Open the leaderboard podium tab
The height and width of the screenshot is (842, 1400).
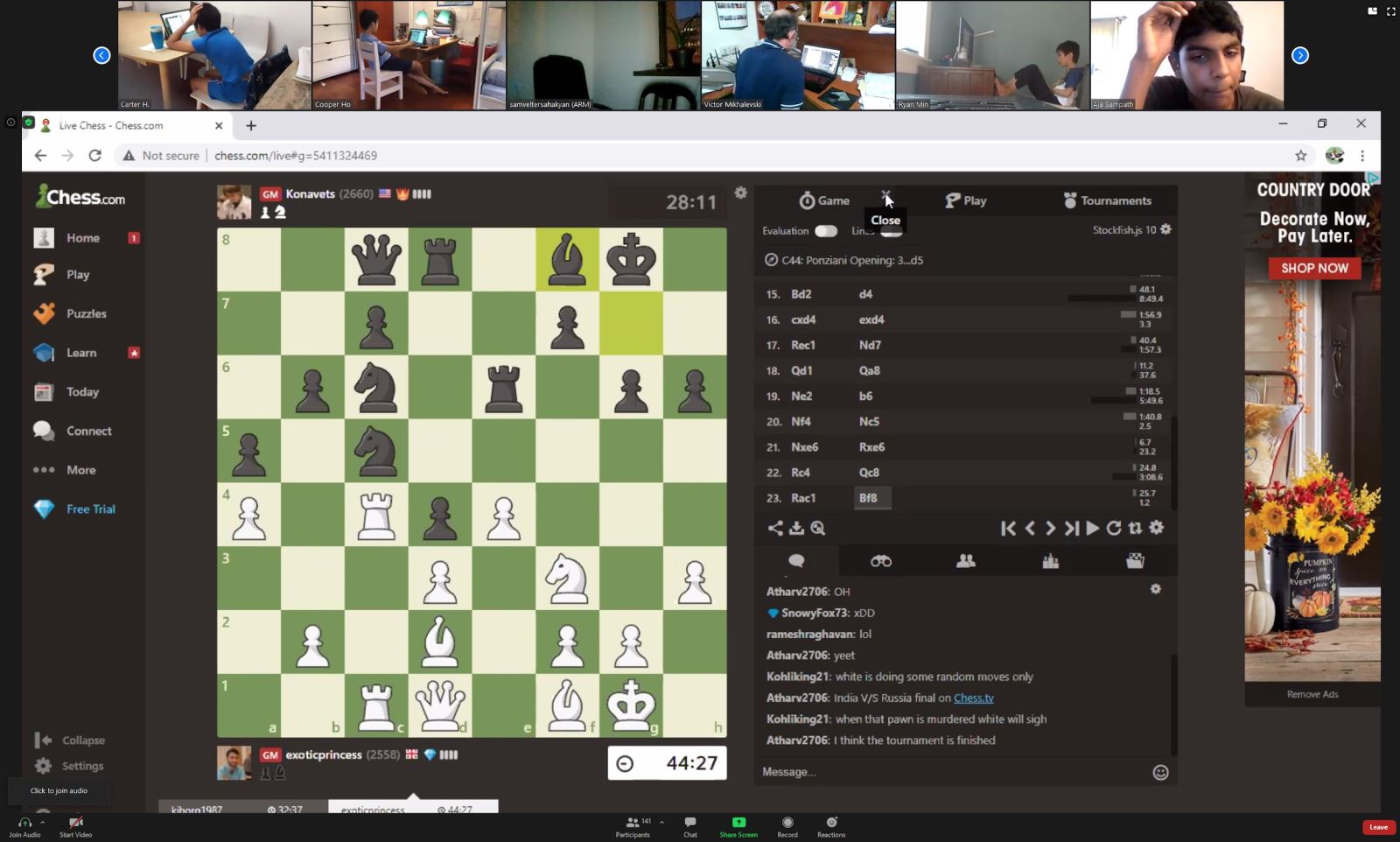(x=1051, y=561)
